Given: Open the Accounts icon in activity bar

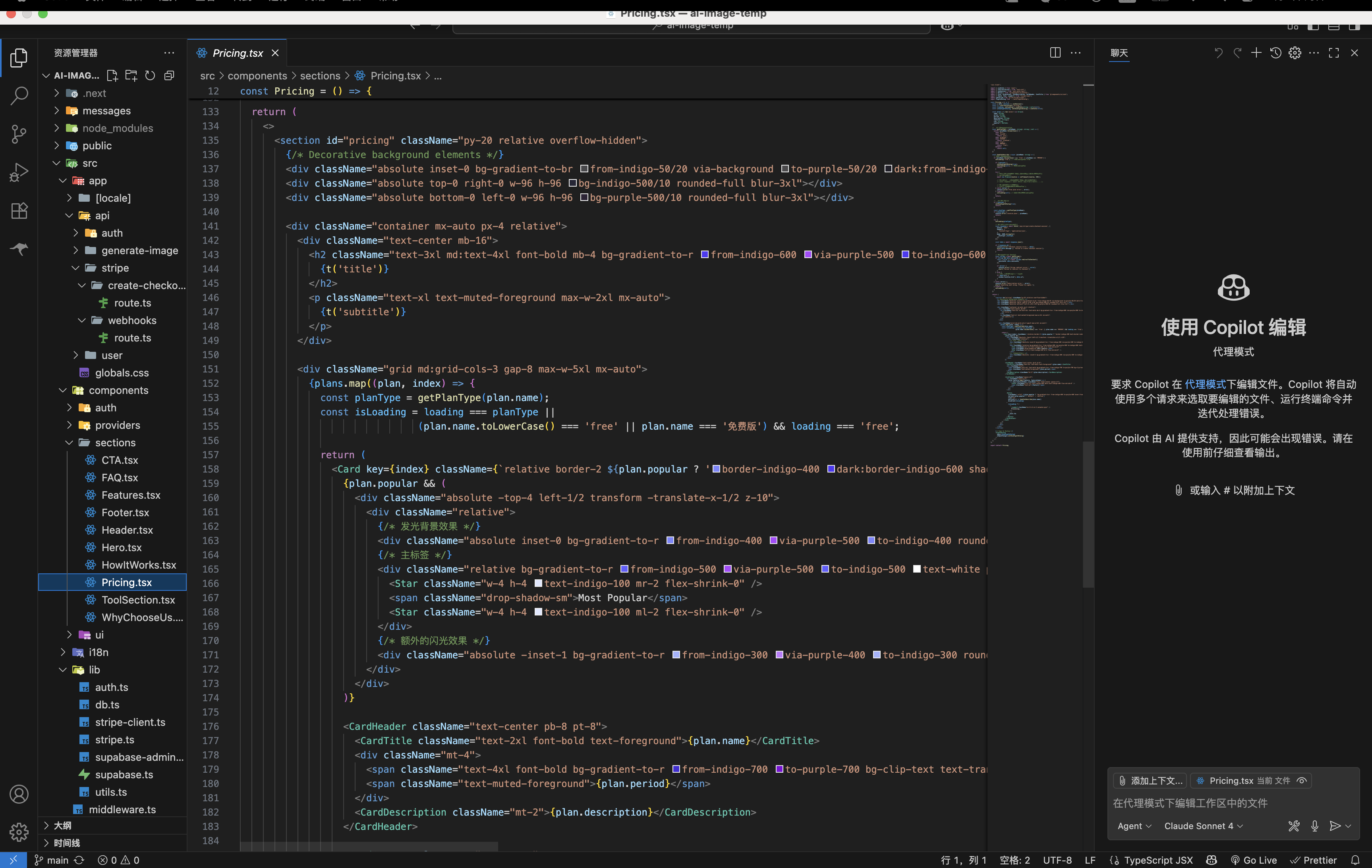Looking at the screenshot, I should coord(19,794).
